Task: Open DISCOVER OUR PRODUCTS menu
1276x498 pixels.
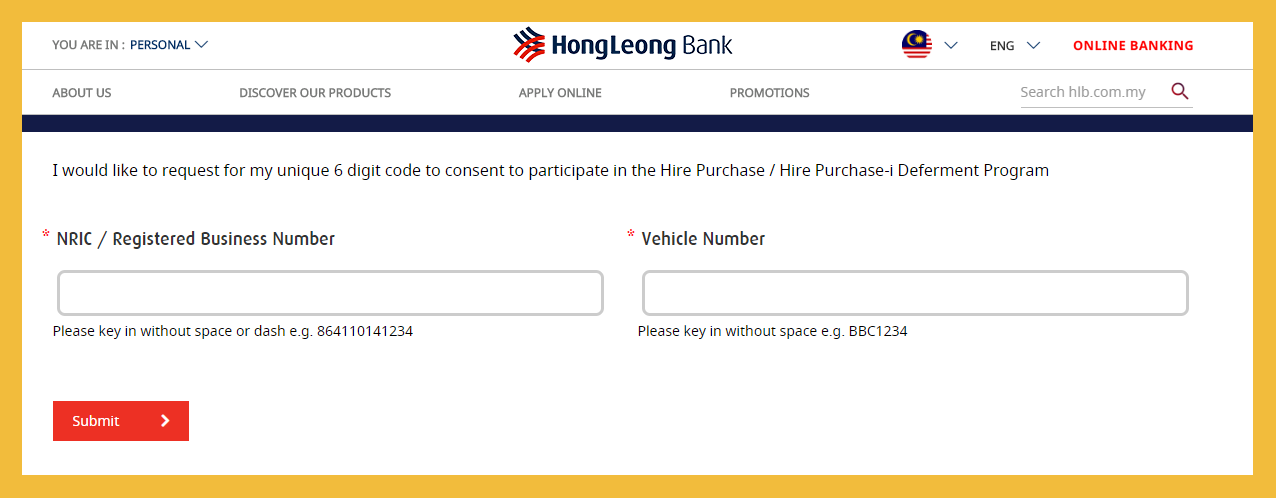Action: [315, 93]
